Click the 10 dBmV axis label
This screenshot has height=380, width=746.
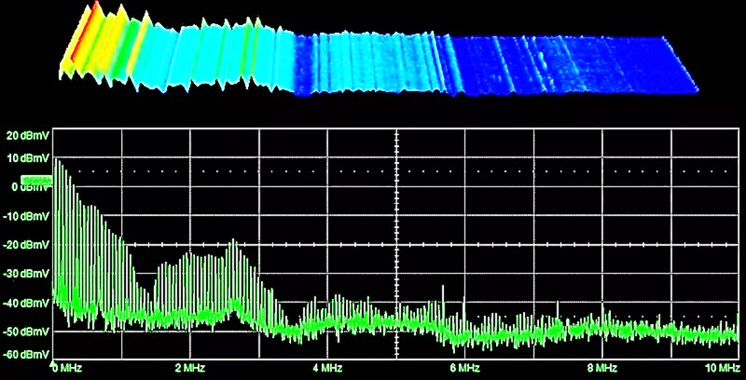click(x=28, y=158)
